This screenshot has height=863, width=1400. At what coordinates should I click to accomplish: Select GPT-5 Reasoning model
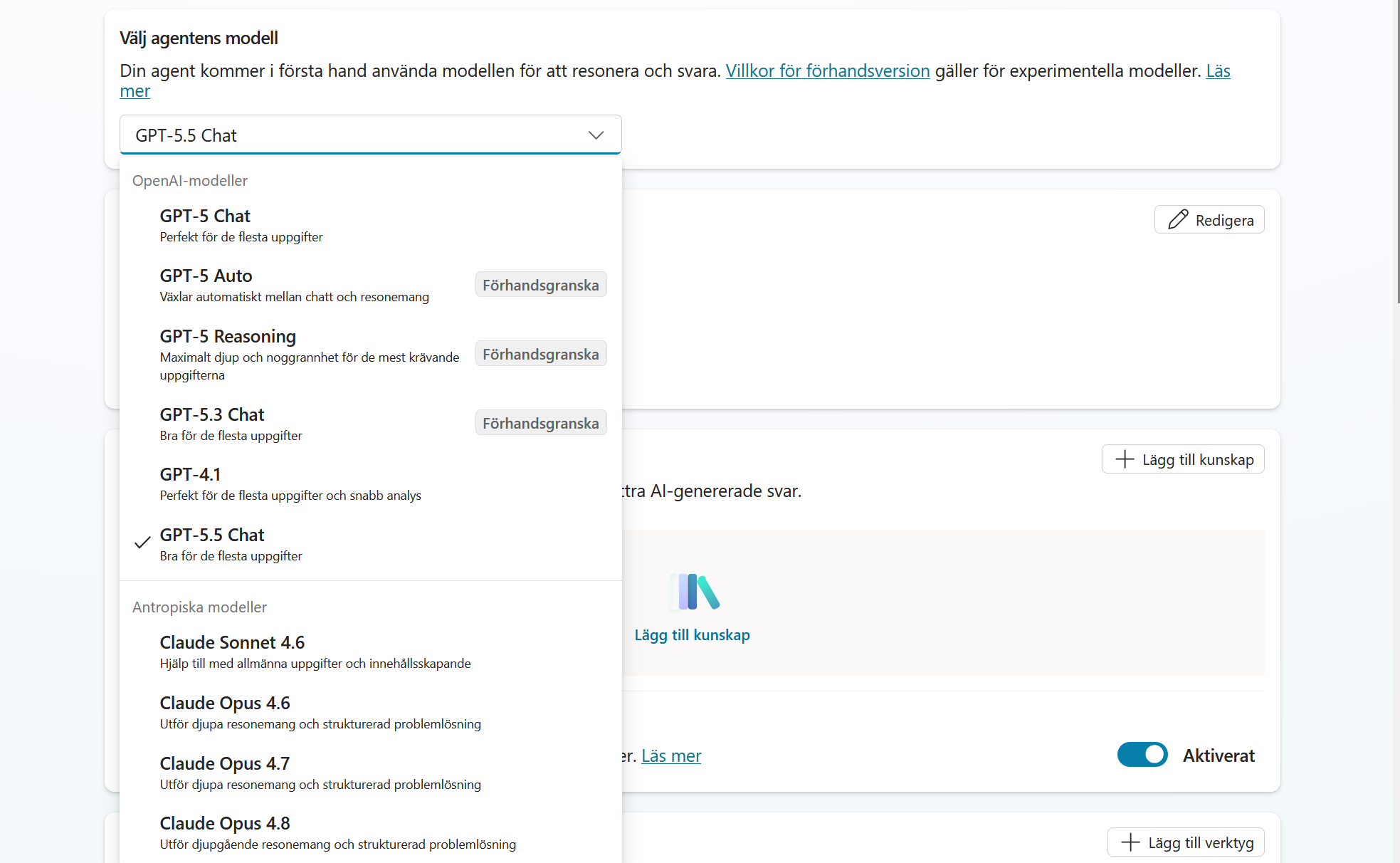pyautogui.click(x=370, y=355)
